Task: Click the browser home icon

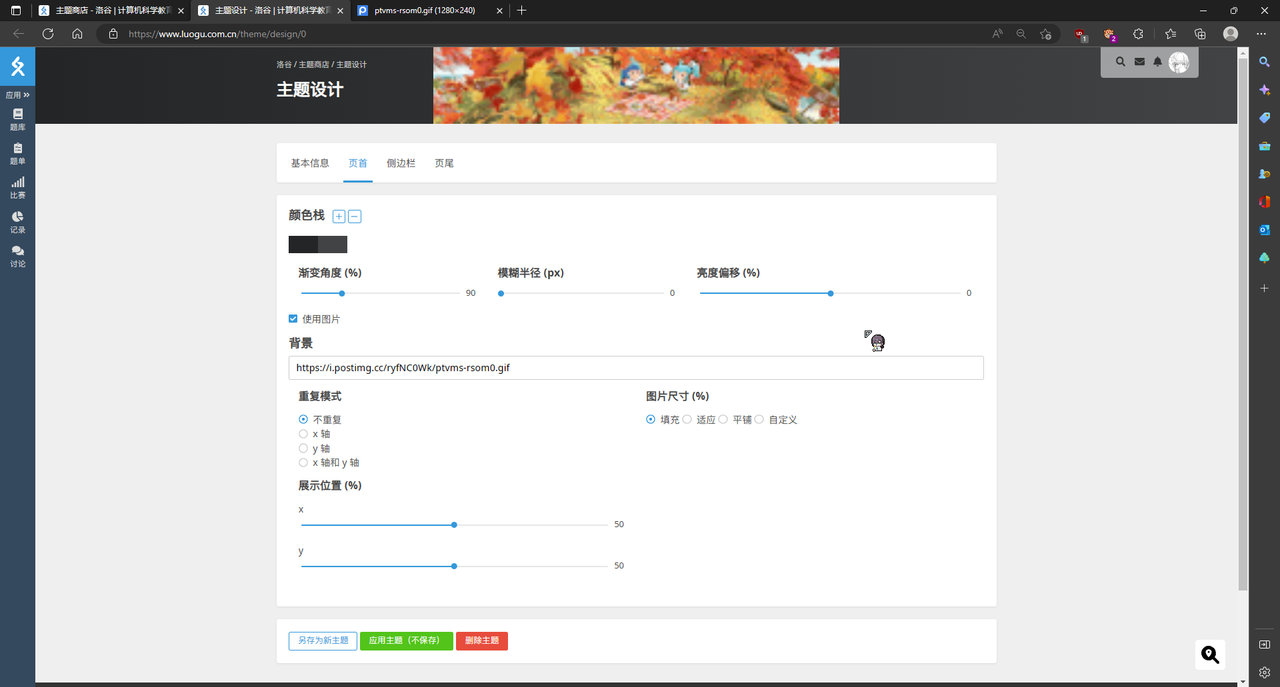Action: pos(77,33)
